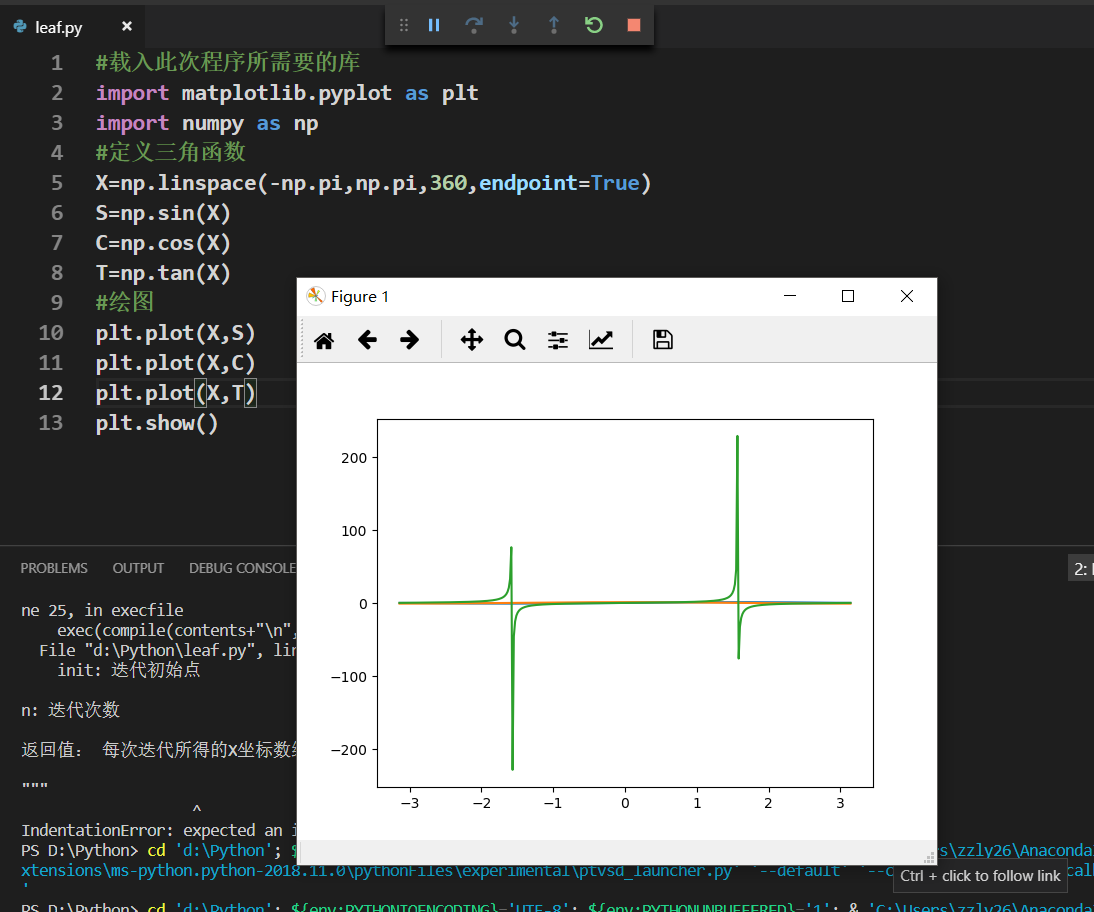Open the DEBUG CONSOLE panel tab
The image size is (1094, 912).
pyautogui.click(x=242, y=568)
